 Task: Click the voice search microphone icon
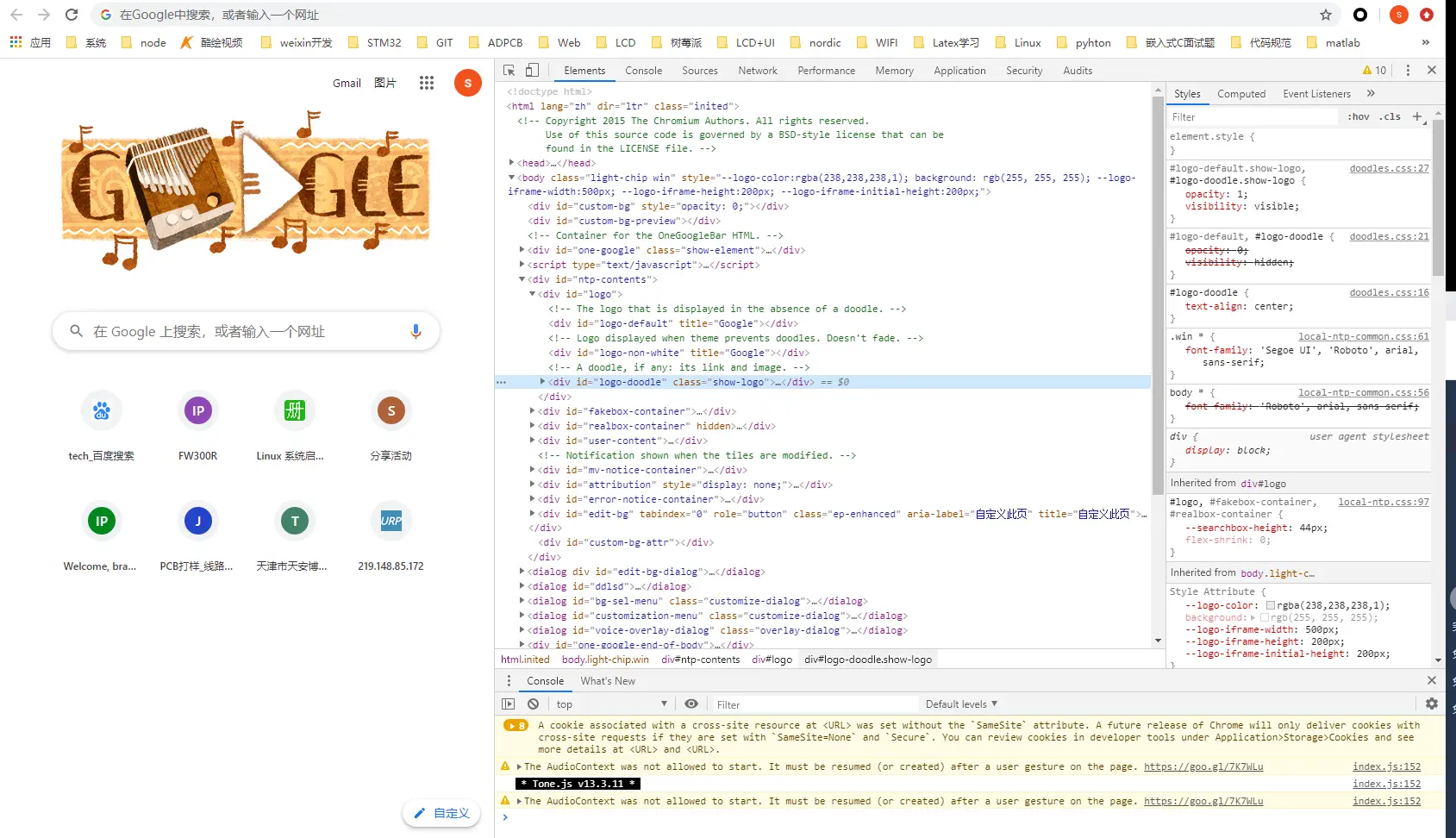pos(416,331)
